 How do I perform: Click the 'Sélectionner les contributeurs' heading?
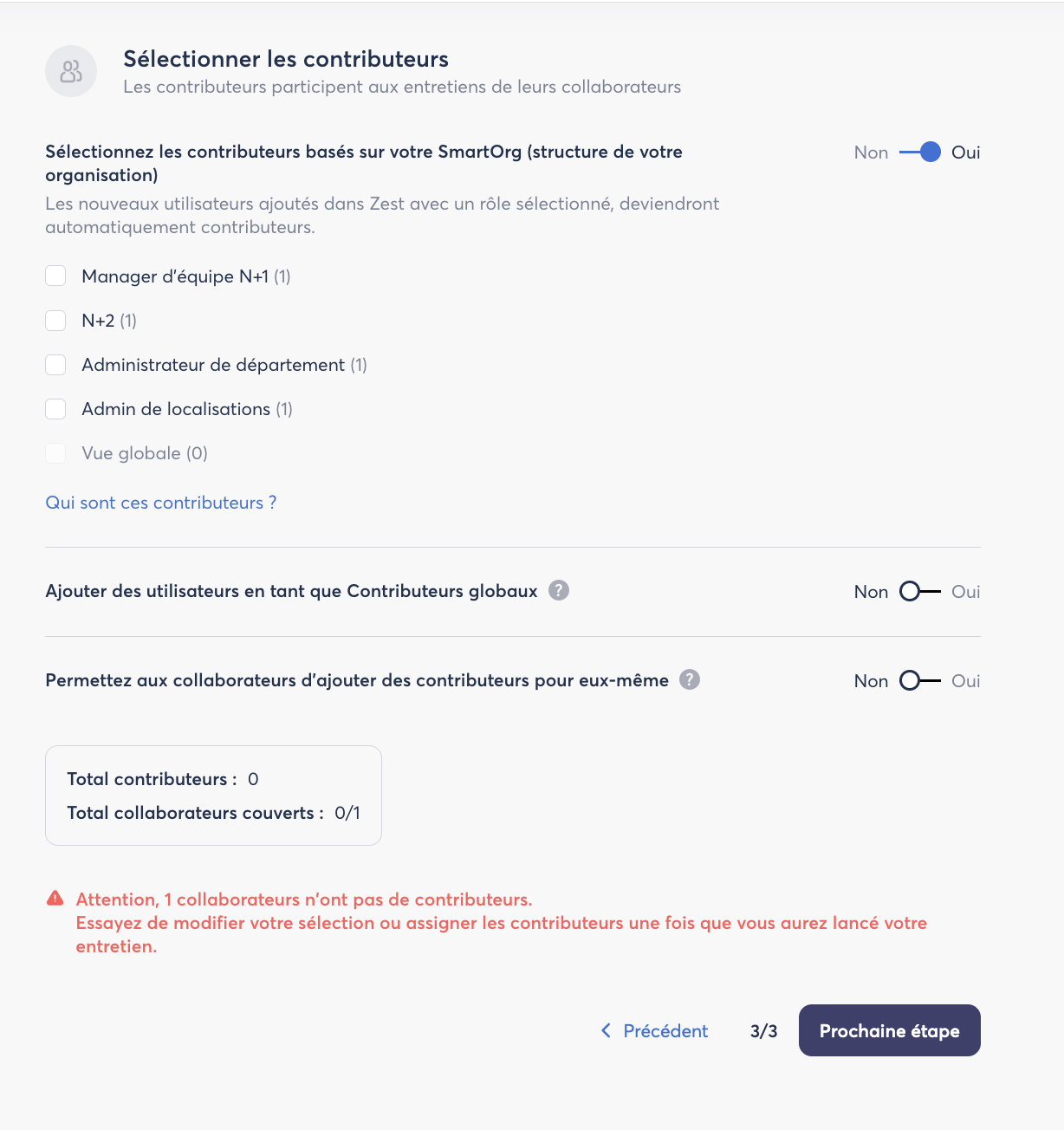pos(286,59)
